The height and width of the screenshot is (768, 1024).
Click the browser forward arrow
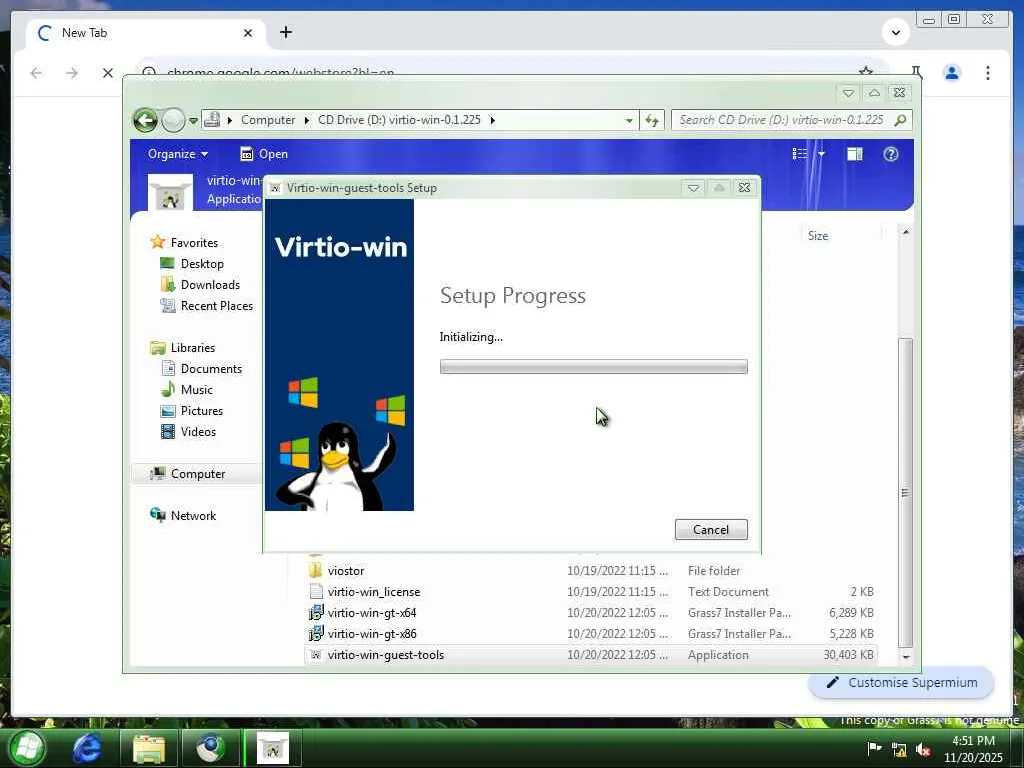coord(72,73)
